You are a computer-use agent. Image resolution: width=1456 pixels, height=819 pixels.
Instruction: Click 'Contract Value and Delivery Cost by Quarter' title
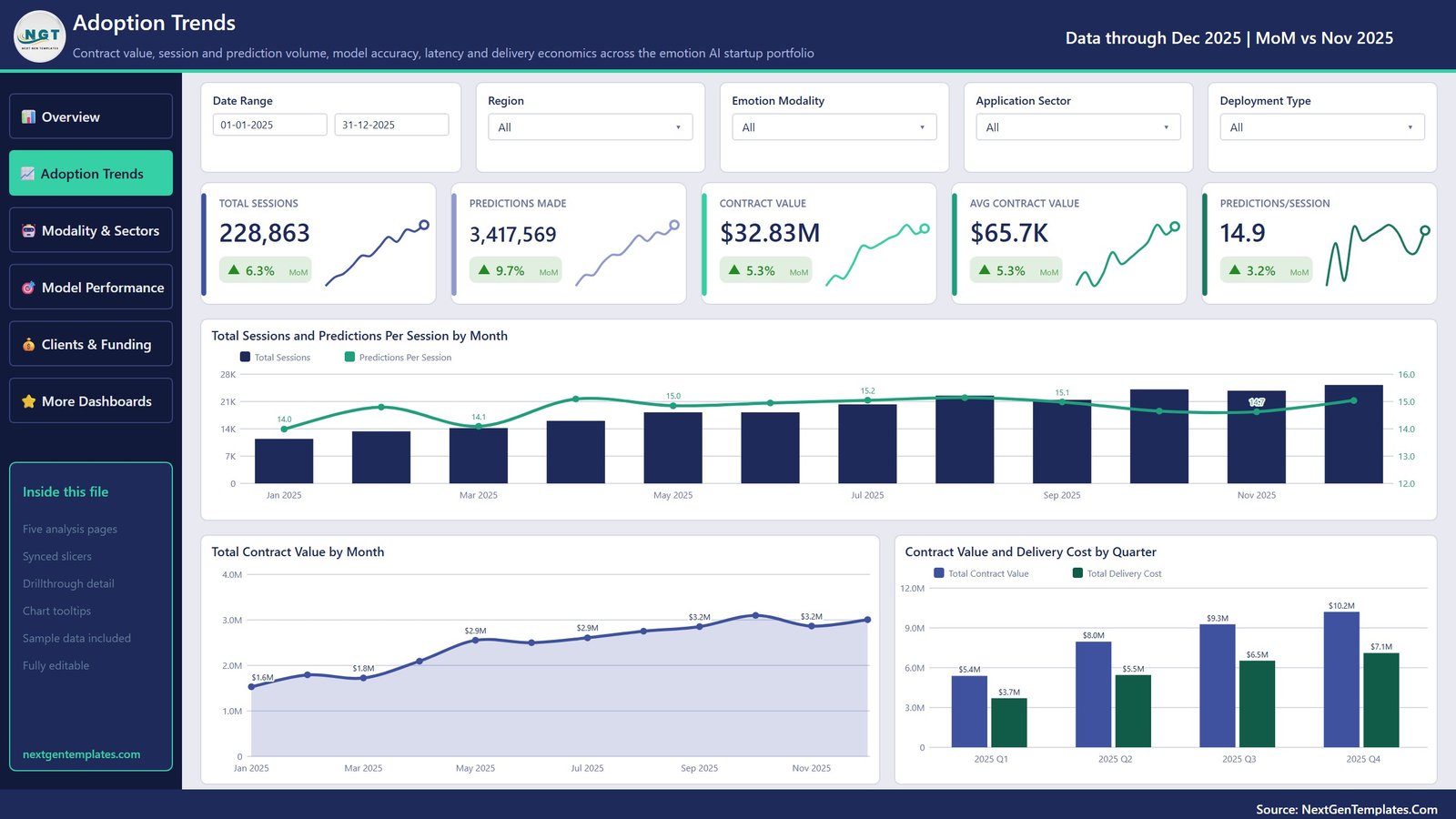(x=1030, y=551)
